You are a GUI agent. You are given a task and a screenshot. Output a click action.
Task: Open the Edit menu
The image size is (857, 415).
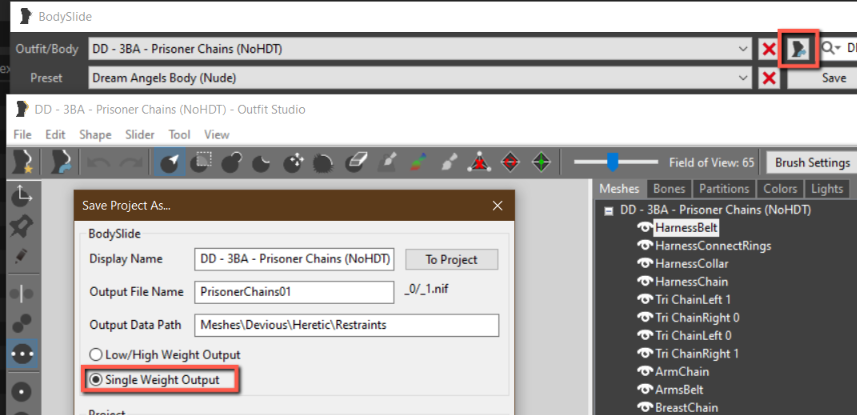coord(55,135)
